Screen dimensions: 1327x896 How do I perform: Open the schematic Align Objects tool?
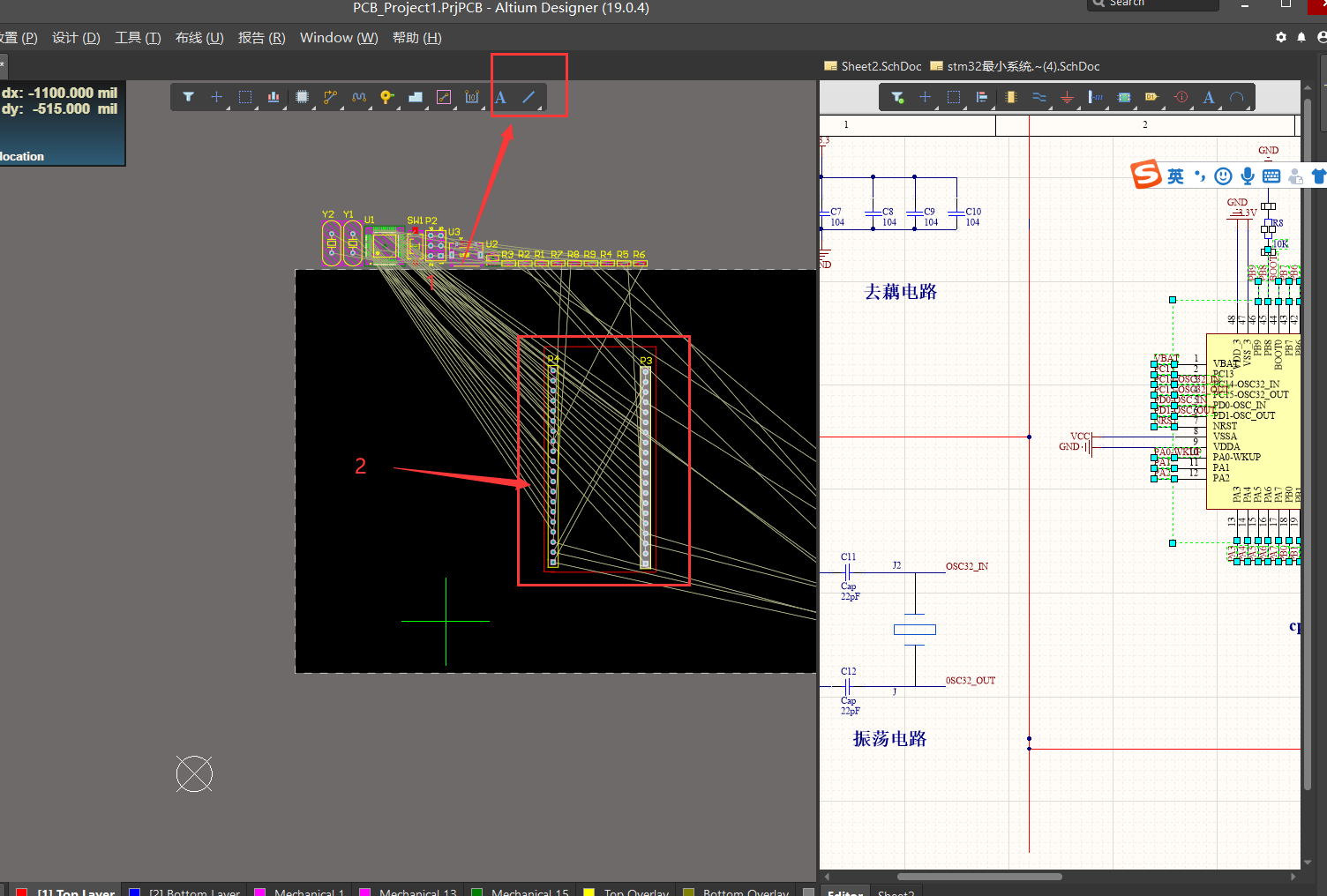(981, 97)
